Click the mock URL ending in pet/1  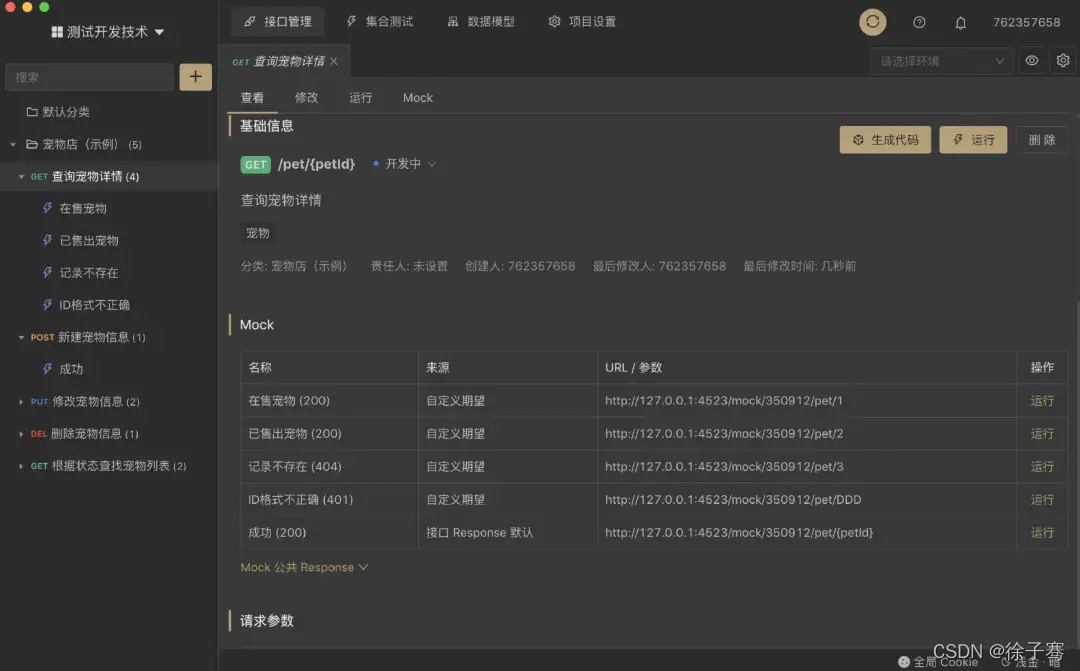pyautogui.click(x=723, y=400)
